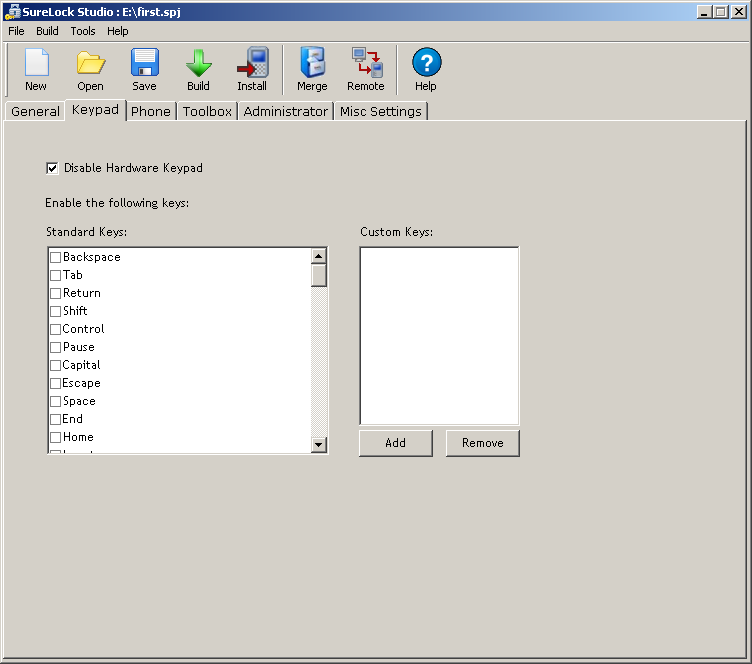Click the green Build arrow icon

[199, 63]
